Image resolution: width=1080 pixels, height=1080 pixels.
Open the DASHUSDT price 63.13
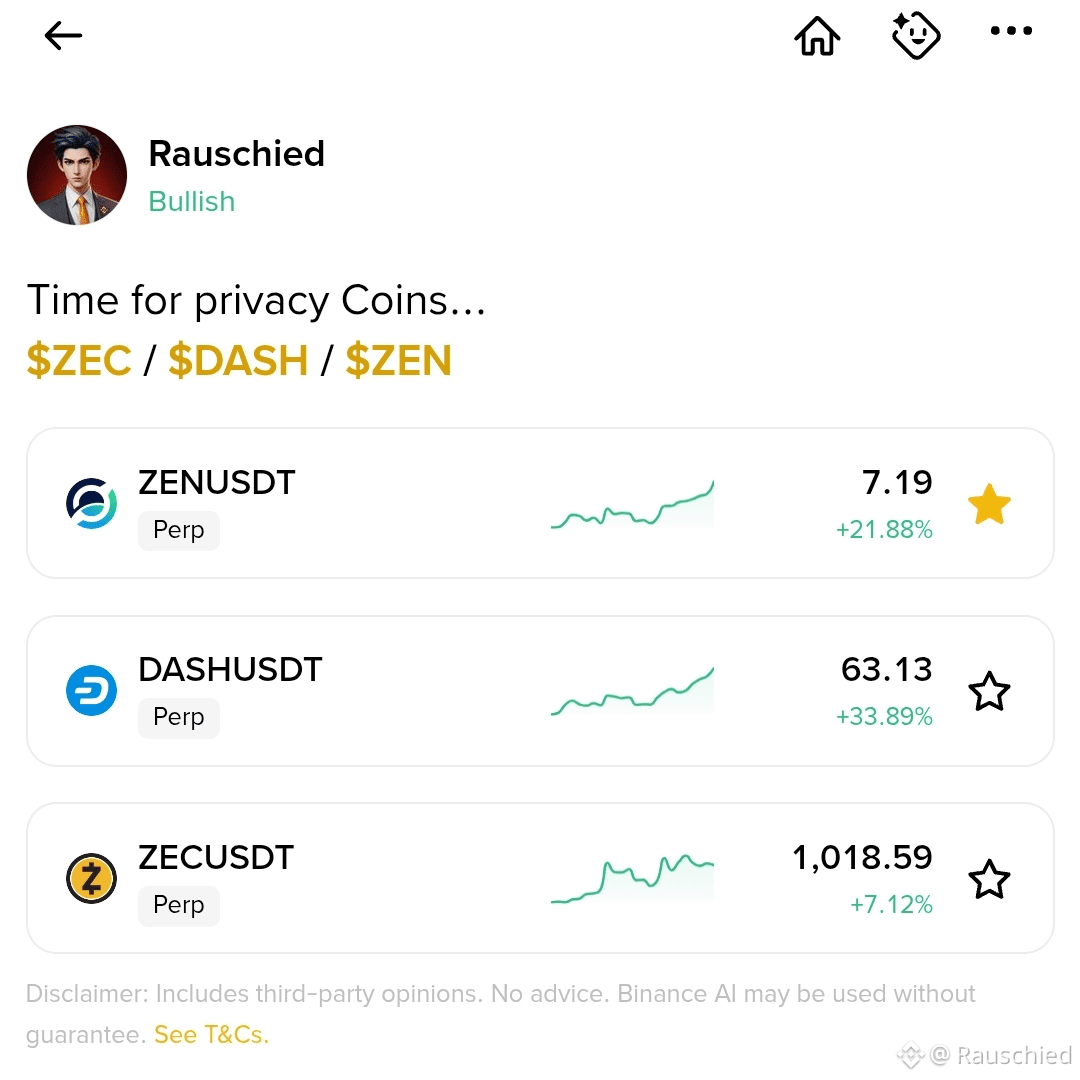(886, 669)
